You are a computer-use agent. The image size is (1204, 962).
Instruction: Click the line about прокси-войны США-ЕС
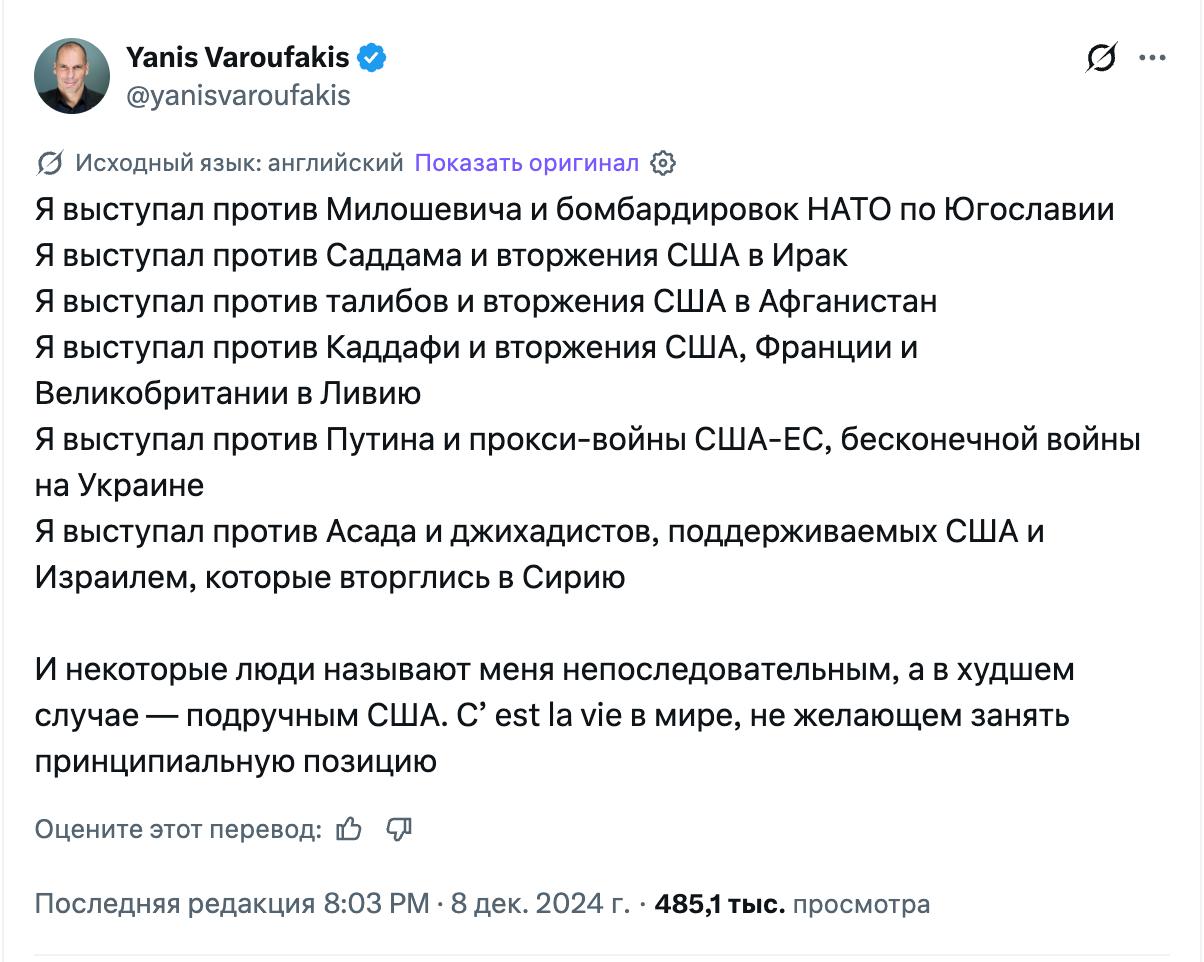(x=587, y=440)
